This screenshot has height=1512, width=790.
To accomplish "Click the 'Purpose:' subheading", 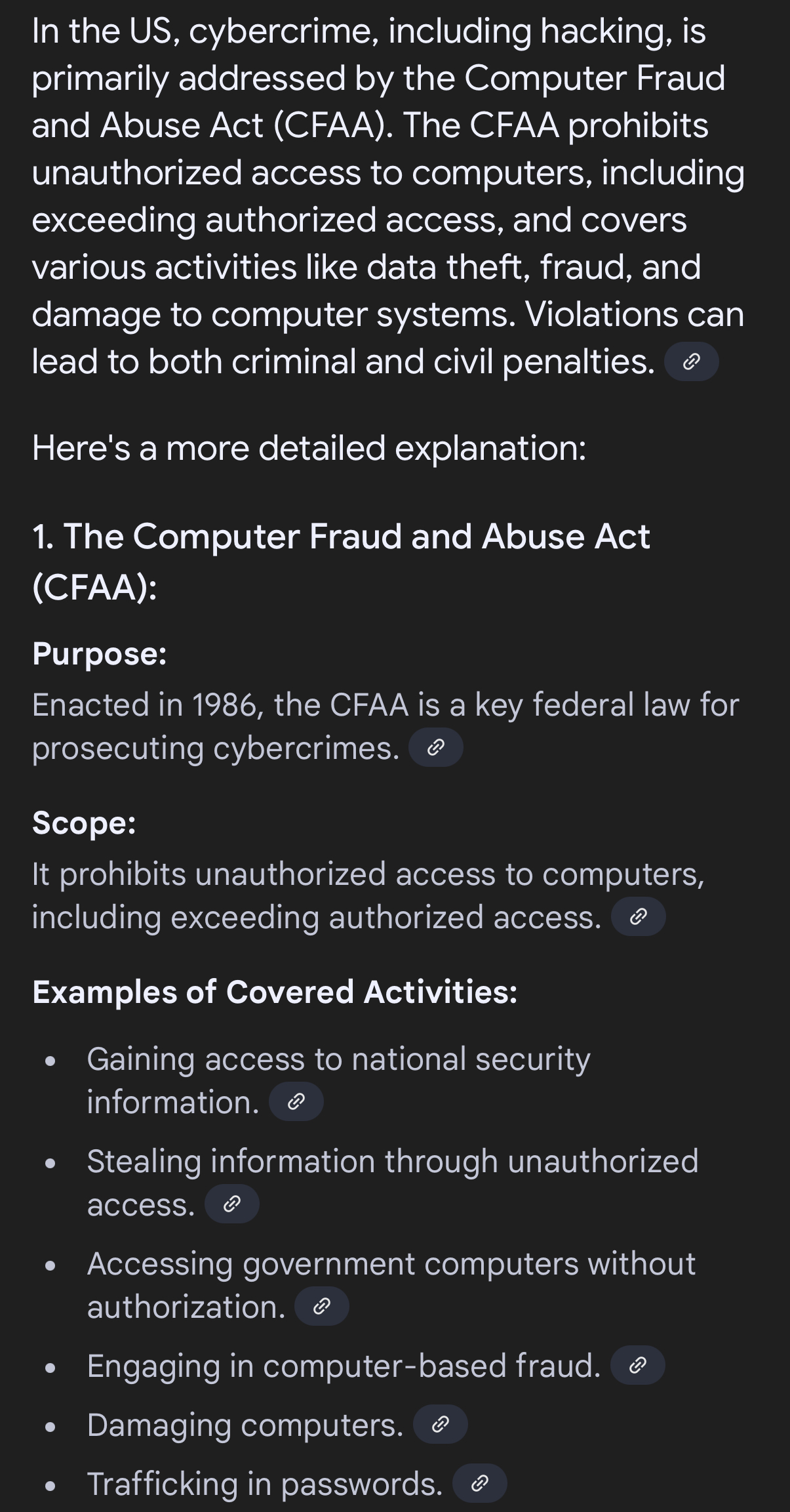I will tap(100, 655).
